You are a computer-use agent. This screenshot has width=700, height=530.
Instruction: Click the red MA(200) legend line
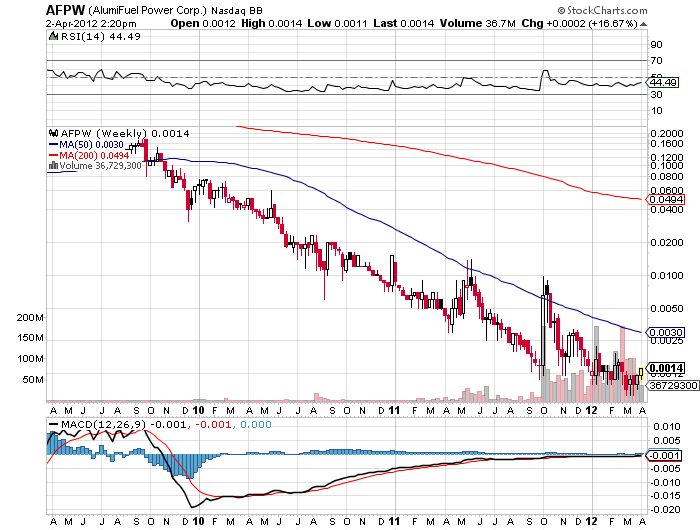coord(54,155)
